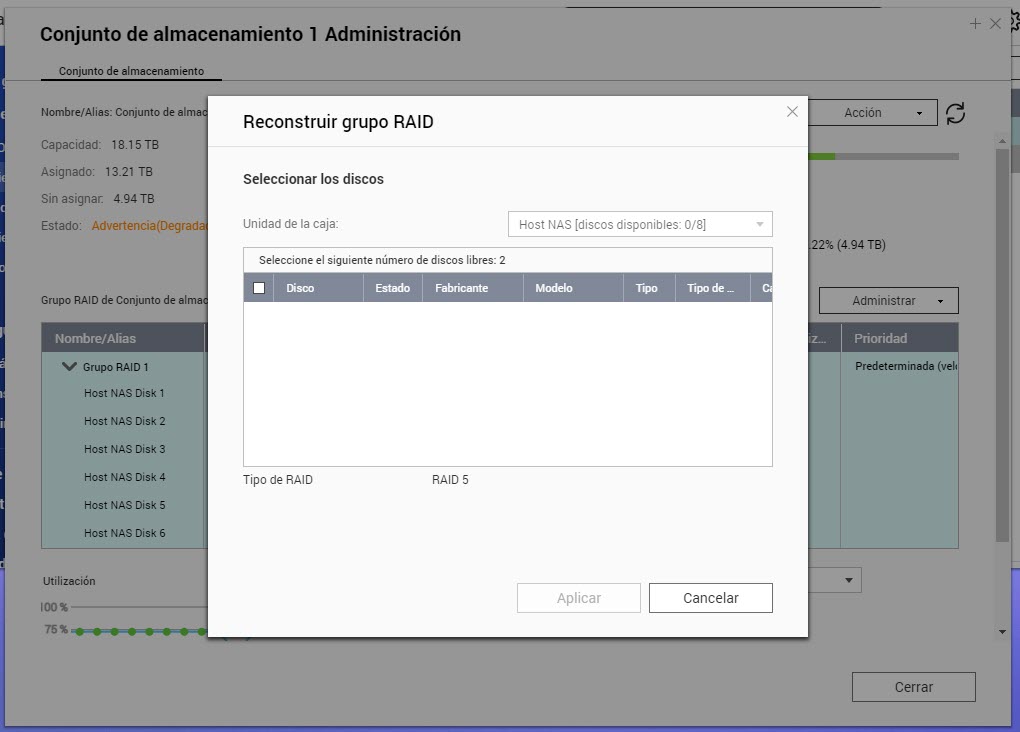
Task: Open the Unidad de la caja dropdown
Action: [x=640, y=225]
